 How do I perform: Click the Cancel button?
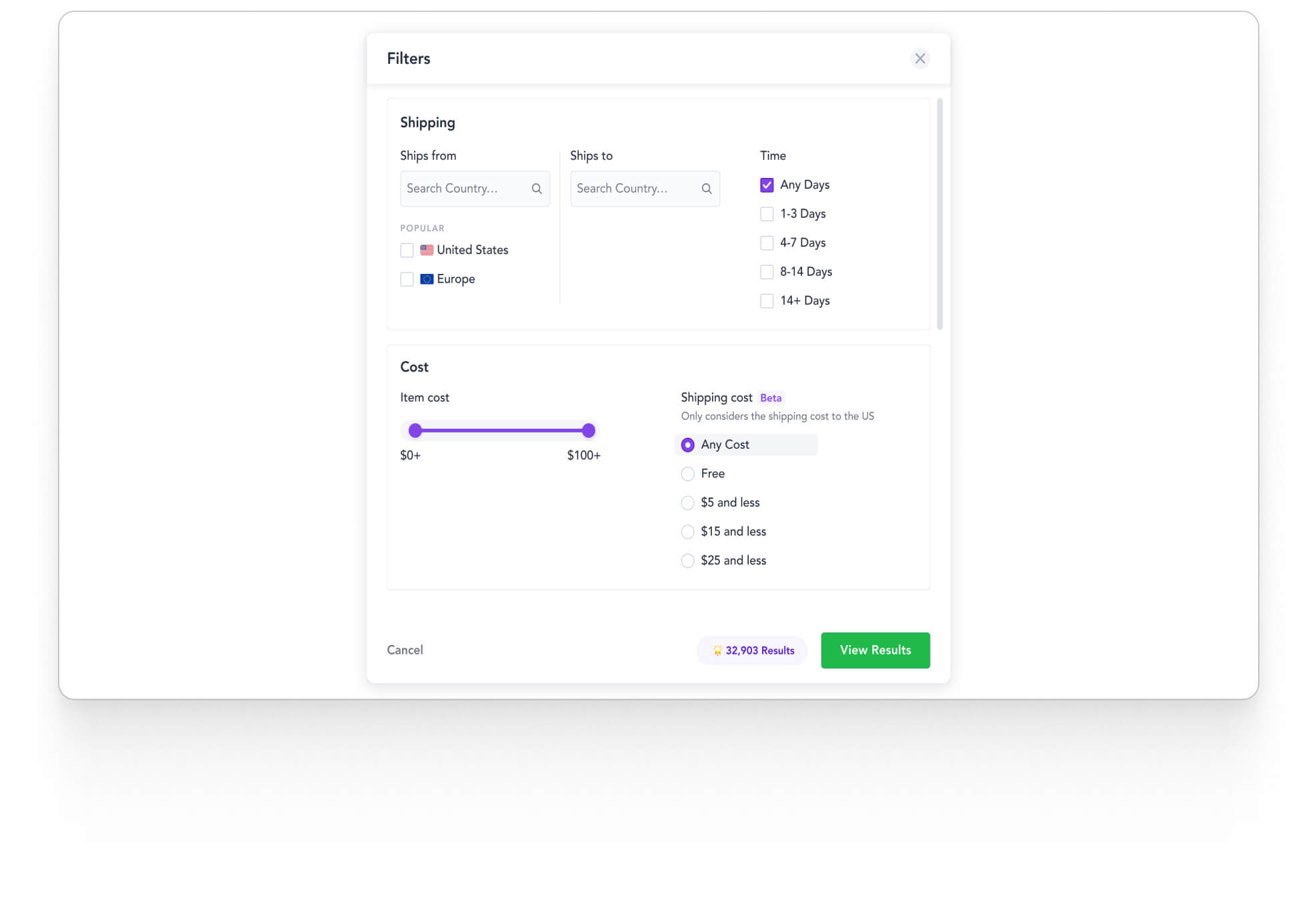coord(405,650)
